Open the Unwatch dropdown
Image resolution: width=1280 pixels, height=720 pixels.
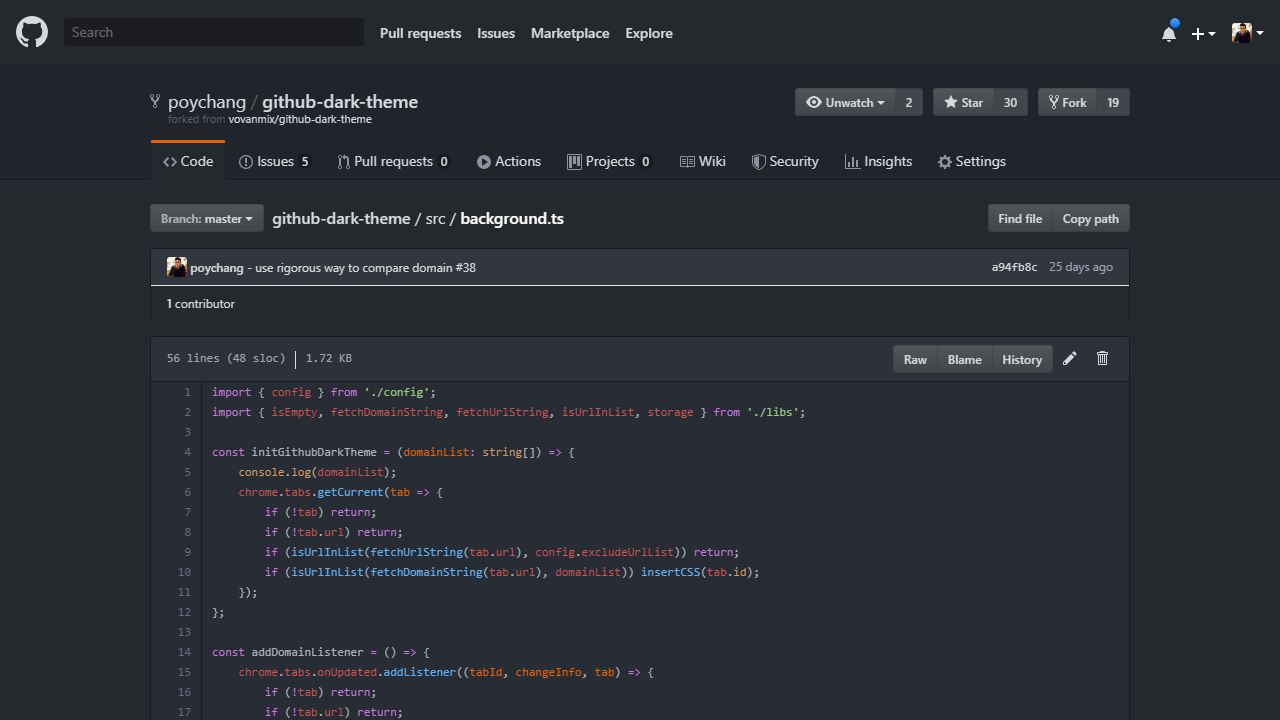click(x=846, y=103)
